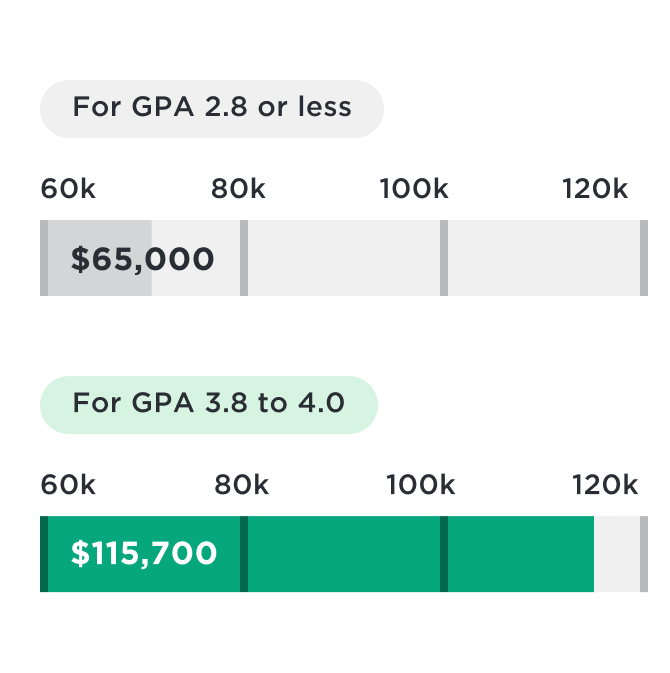The height and width of the screenshot is (673, 670).
Task: Click the 80k tick mark on the gray bar
Action: [x=244, y=258]
